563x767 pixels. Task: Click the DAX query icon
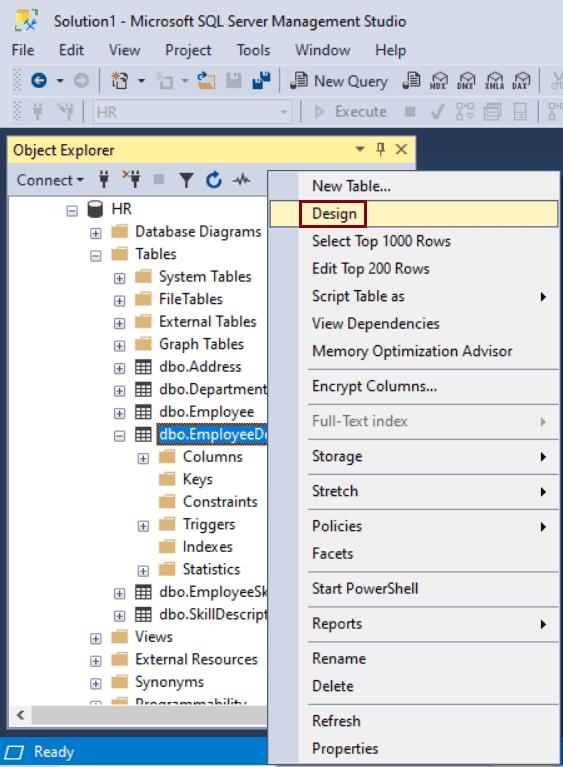521,81
